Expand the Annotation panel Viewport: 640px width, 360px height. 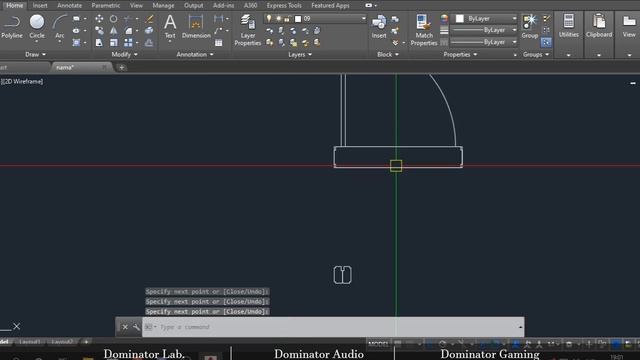(195, 54)
